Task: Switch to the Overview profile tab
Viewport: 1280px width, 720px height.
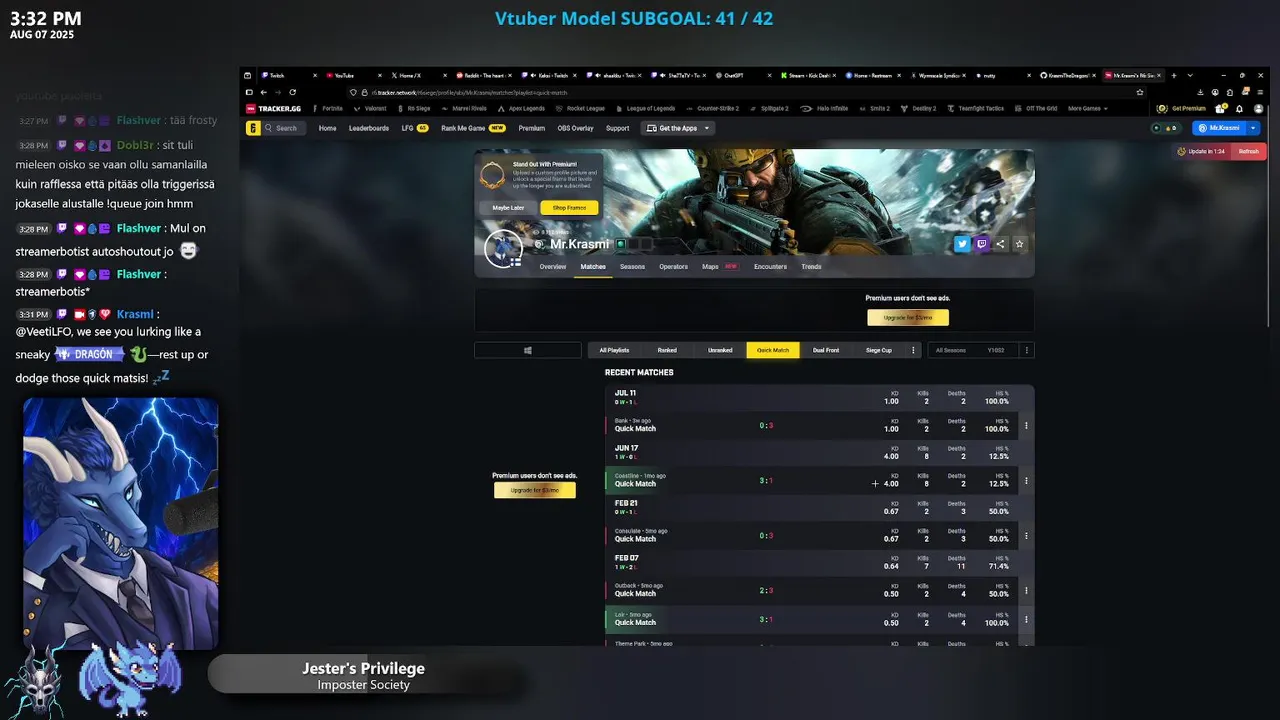Action: click(553, 267)
